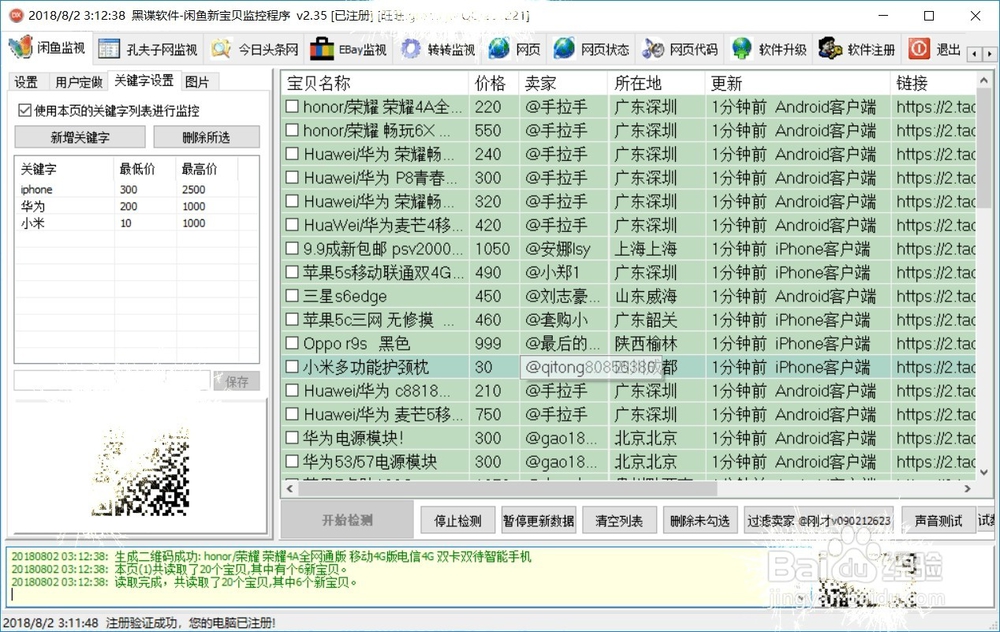Open the 闲鱼监视 toolbar tab icon

point(20,47)
